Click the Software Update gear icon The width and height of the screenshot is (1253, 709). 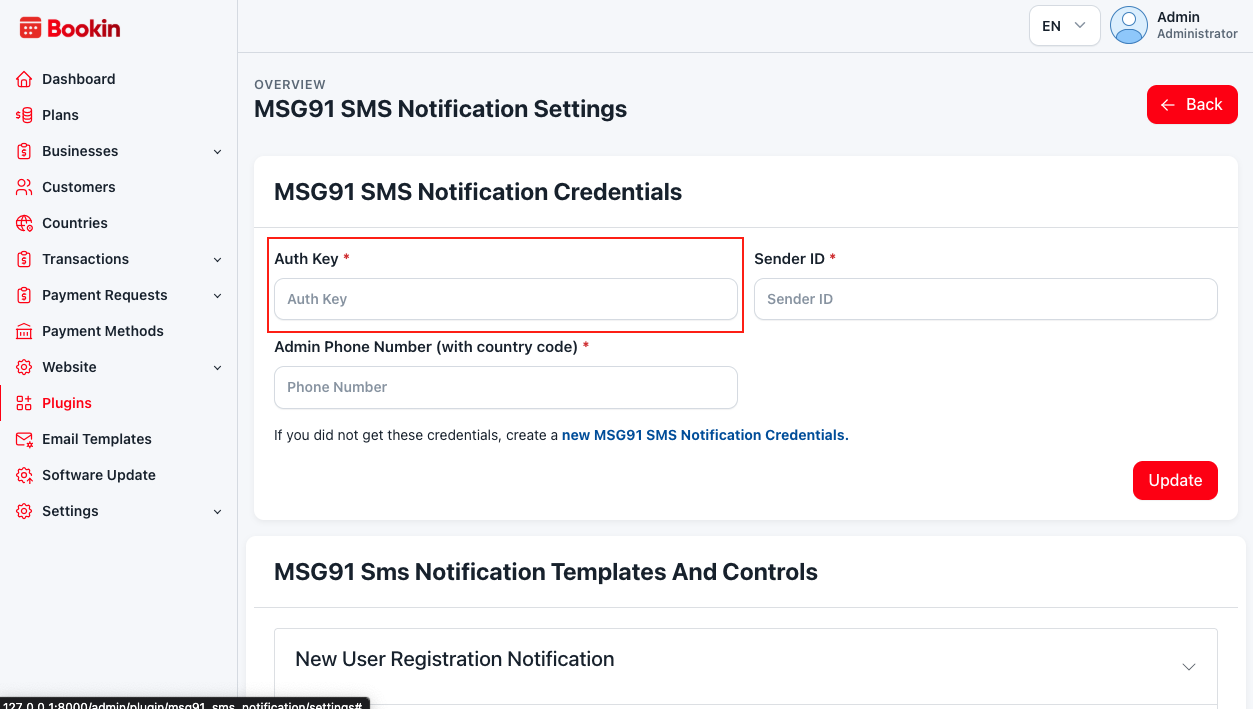(24, 475)
